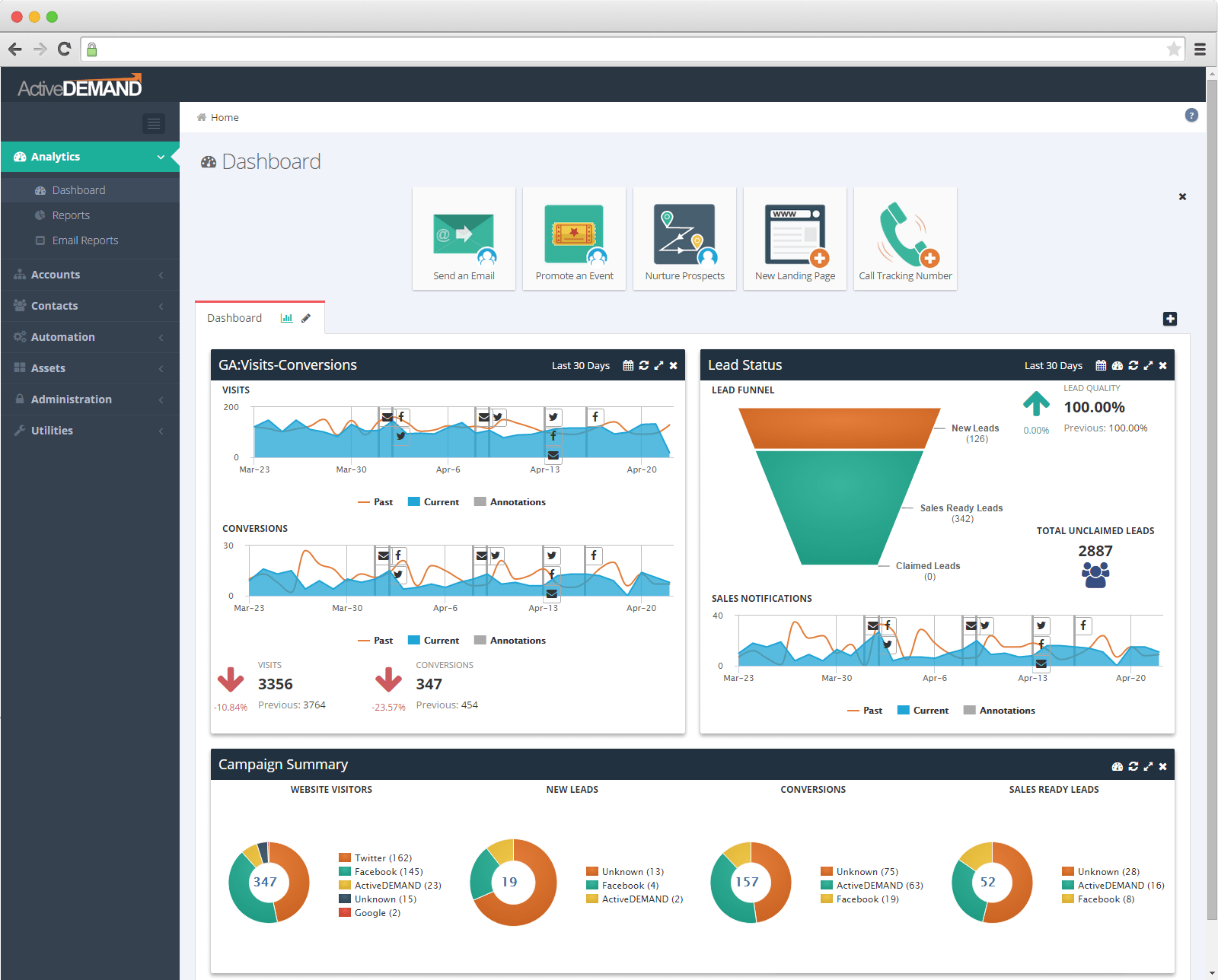Image resolution: width=1218 pixels, height=980 pixels.
Task: Expand the Administration sidebar section
Action: (90, 399)
